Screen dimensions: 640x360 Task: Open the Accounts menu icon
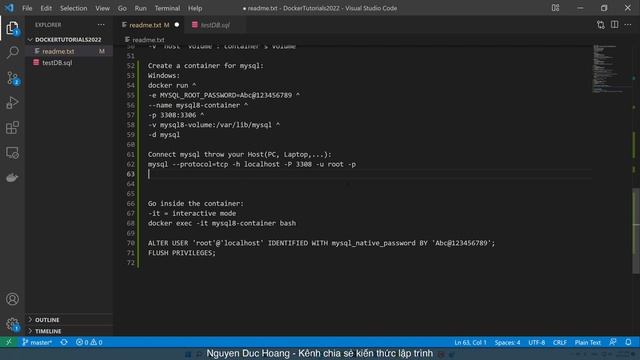12,299
